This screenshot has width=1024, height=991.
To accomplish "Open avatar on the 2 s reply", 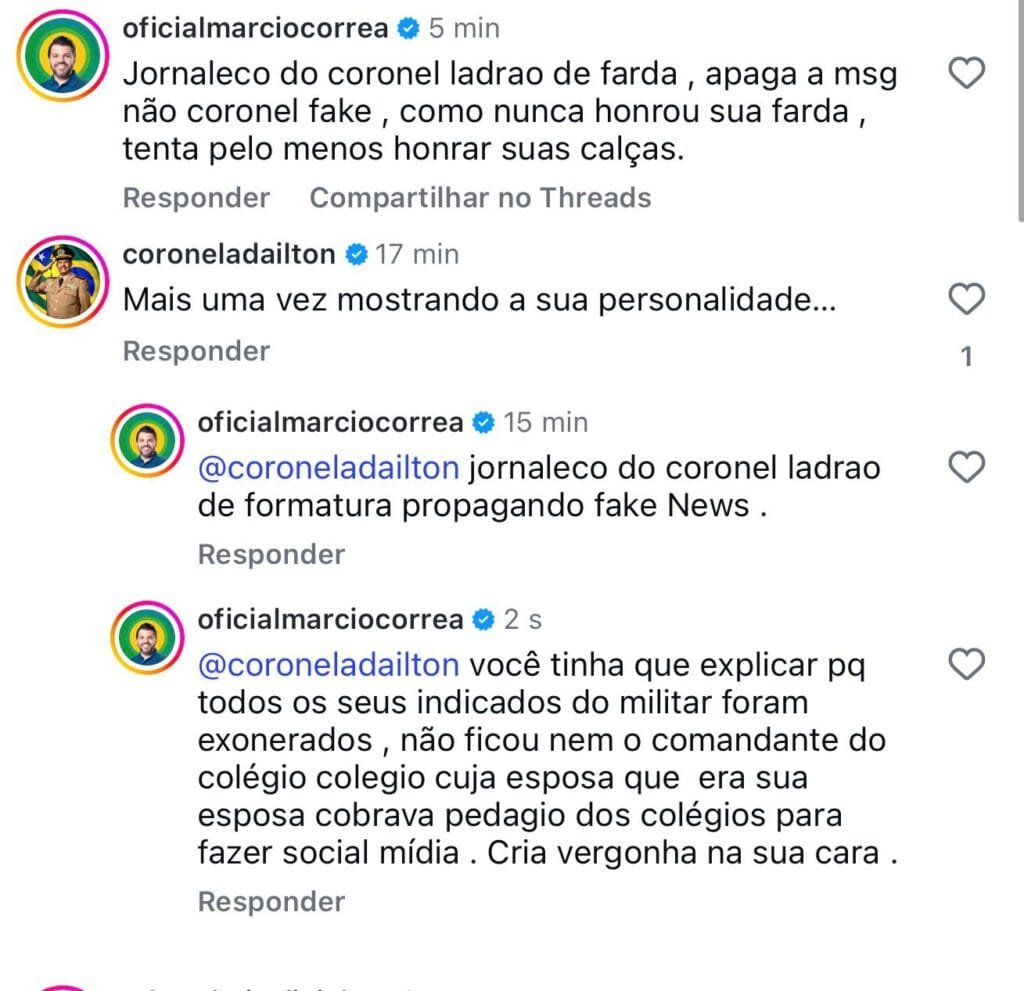I will point(148,636).
